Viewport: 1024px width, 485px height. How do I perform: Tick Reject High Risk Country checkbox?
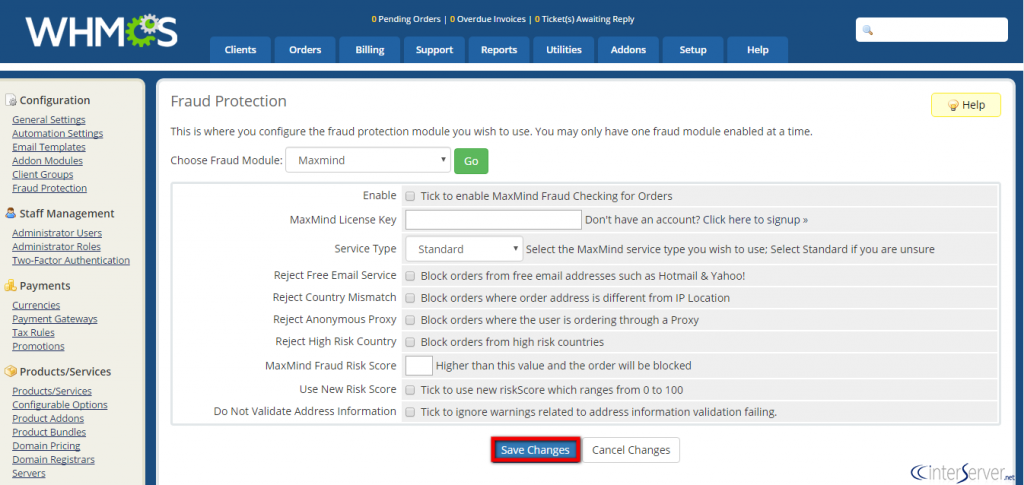tap(410, 341)
